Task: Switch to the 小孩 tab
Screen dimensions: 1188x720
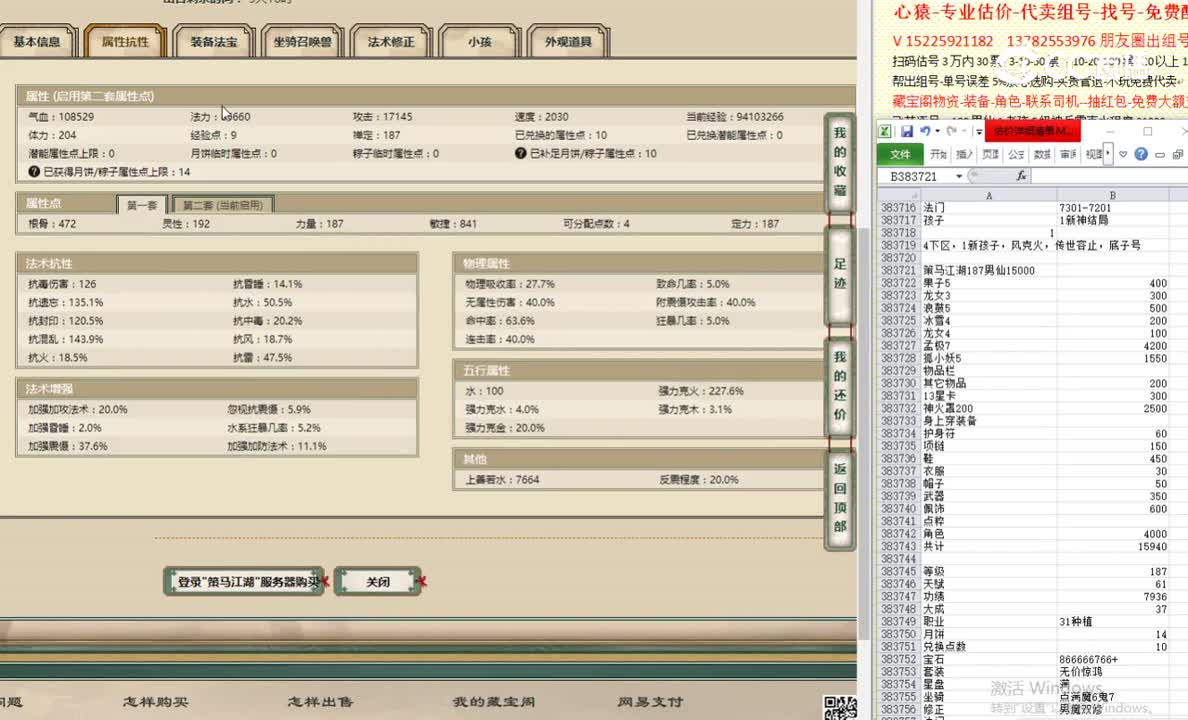Action: click(480, 42)
